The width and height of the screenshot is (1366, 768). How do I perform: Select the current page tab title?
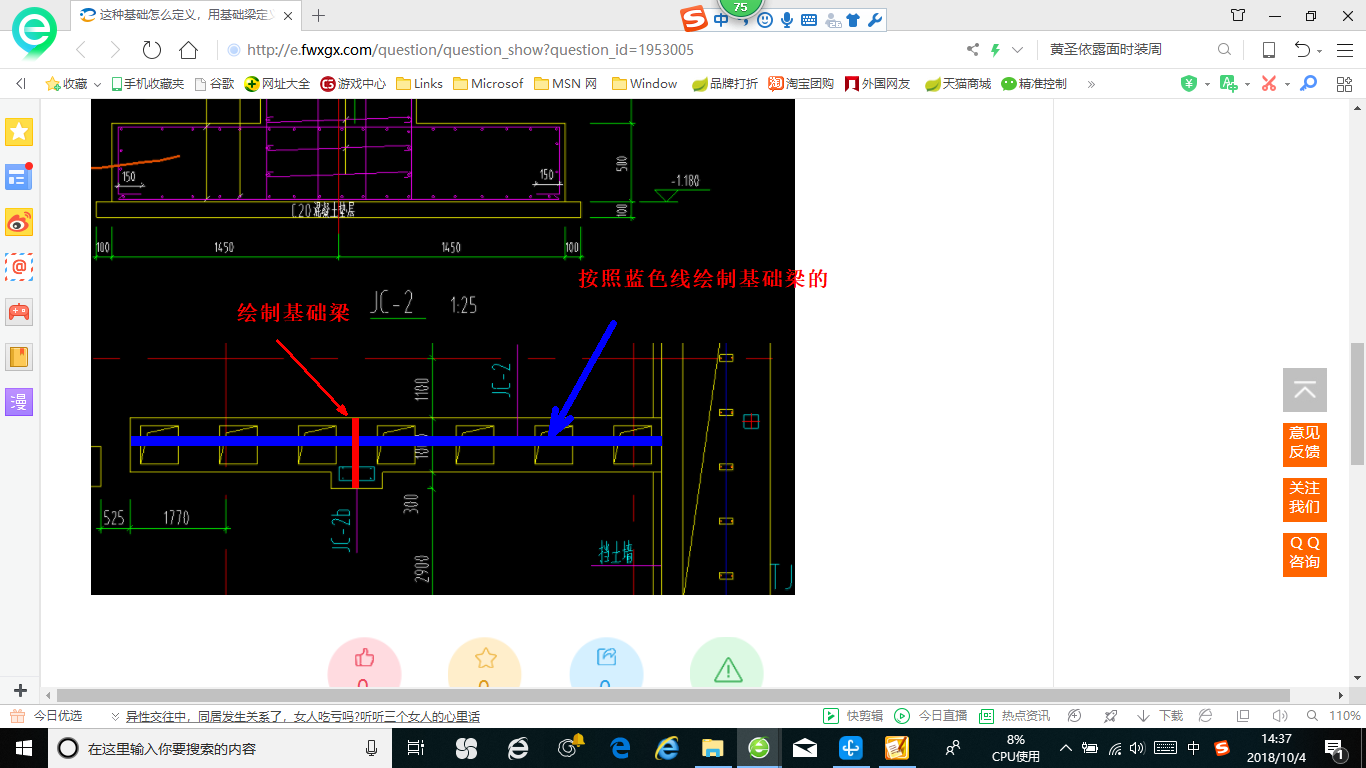[x=185, y=16]
